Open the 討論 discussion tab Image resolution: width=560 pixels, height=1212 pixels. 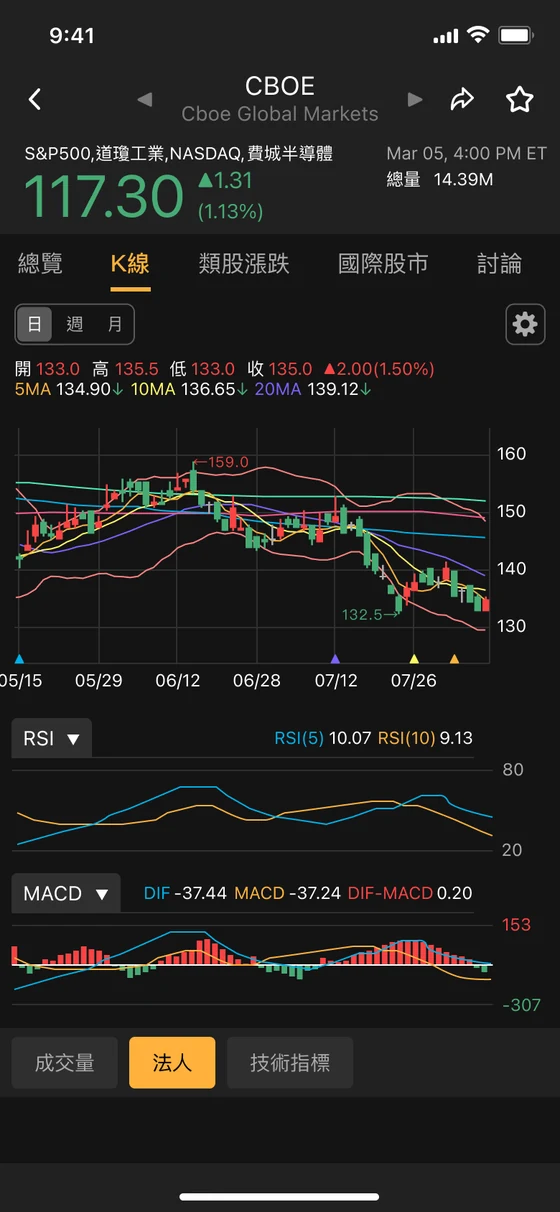(x=499, y=263)
